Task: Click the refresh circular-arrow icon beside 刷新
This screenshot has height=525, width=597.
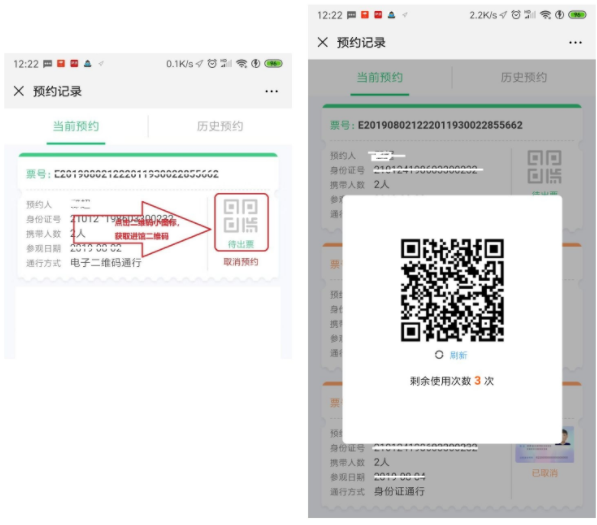Action: (439, 355)
